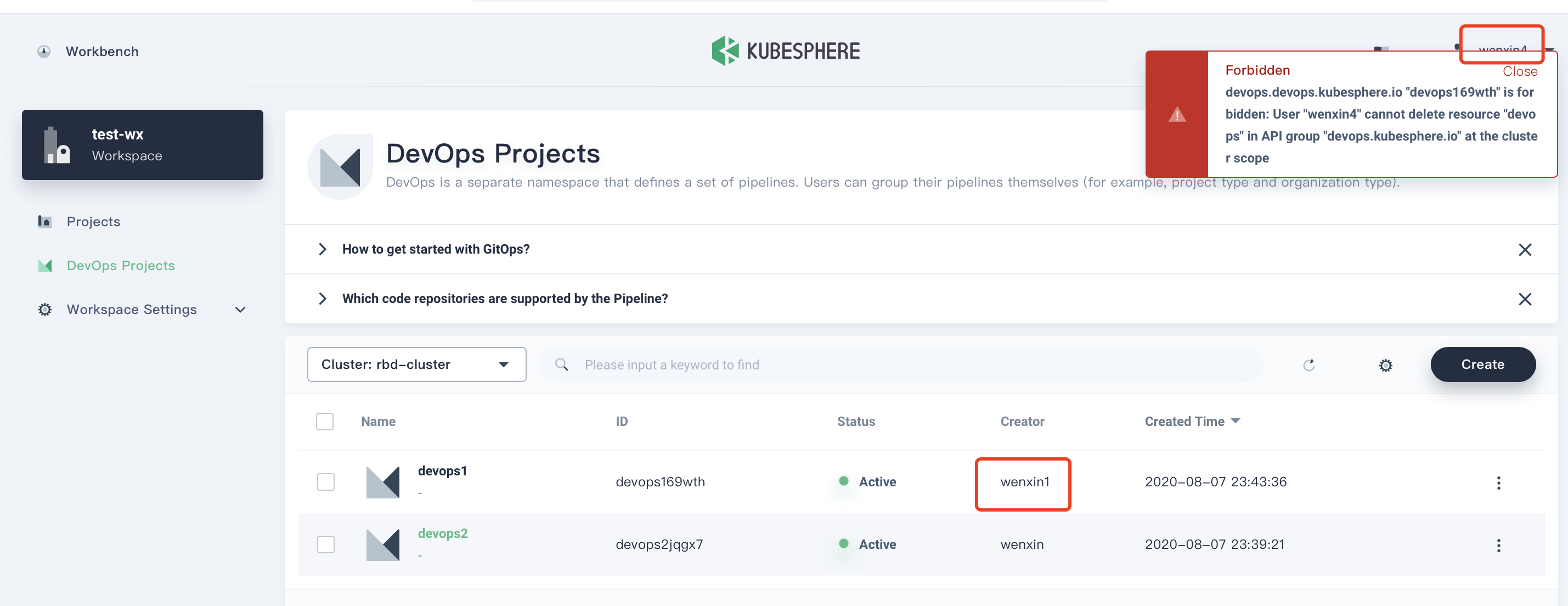Select DevOps Projects in sidebar
This screenshot has width=1568, height=606.
coord(121,266)
